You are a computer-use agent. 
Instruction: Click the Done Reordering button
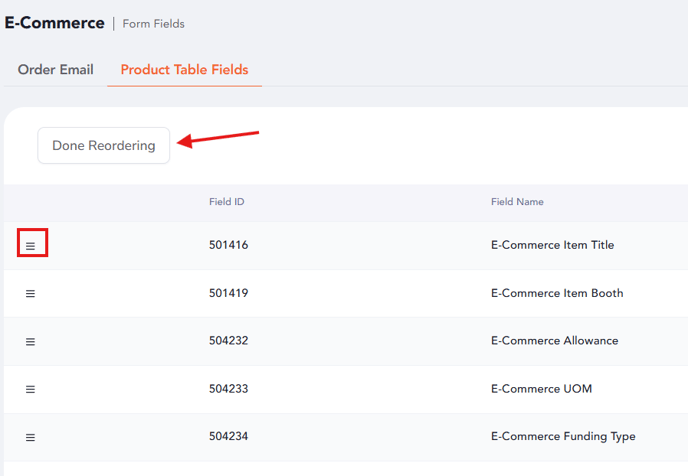click(x=104, y=146)
